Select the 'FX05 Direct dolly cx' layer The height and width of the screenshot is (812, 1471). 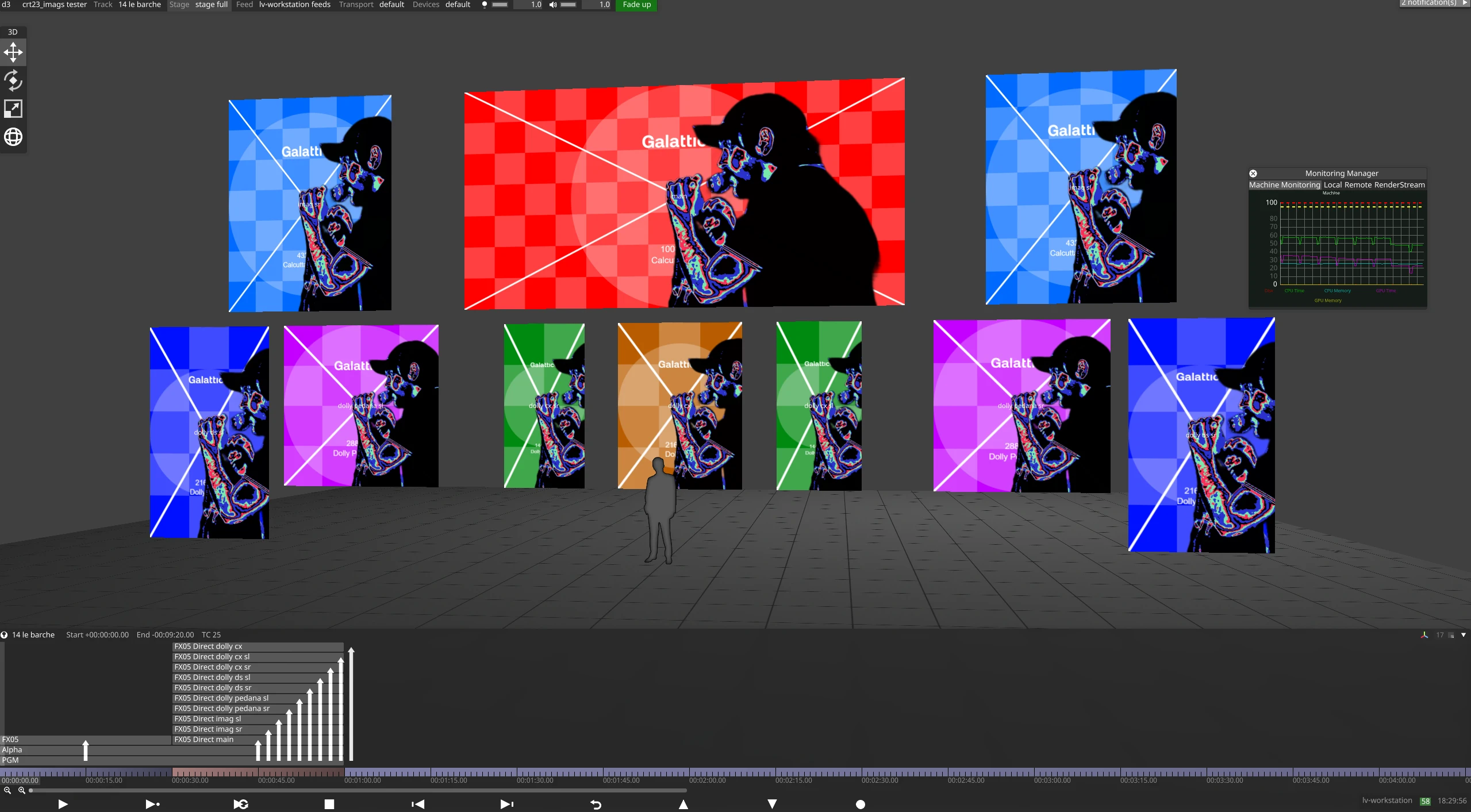pos(258,647)
